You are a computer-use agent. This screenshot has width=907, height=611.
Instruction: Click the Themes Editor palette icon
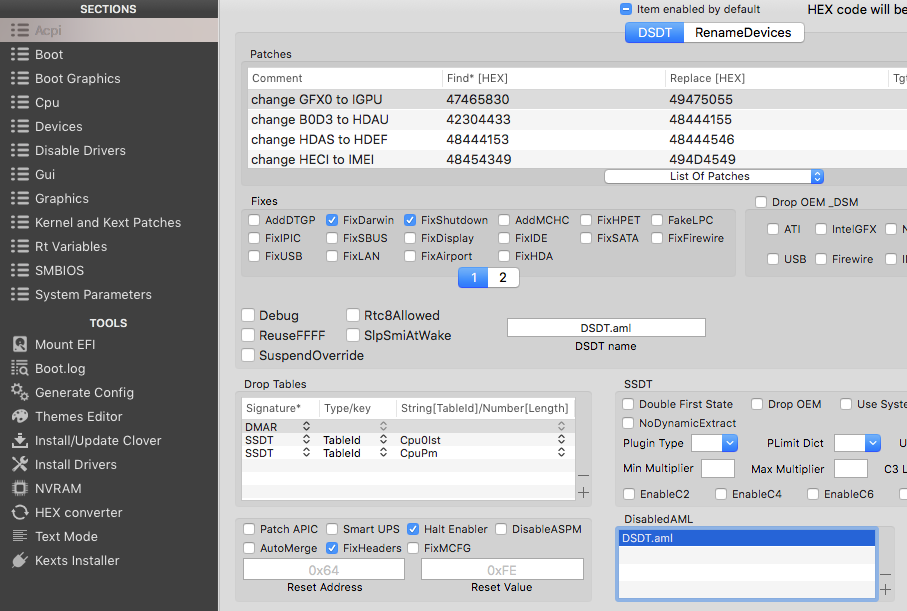pos(20,416)
